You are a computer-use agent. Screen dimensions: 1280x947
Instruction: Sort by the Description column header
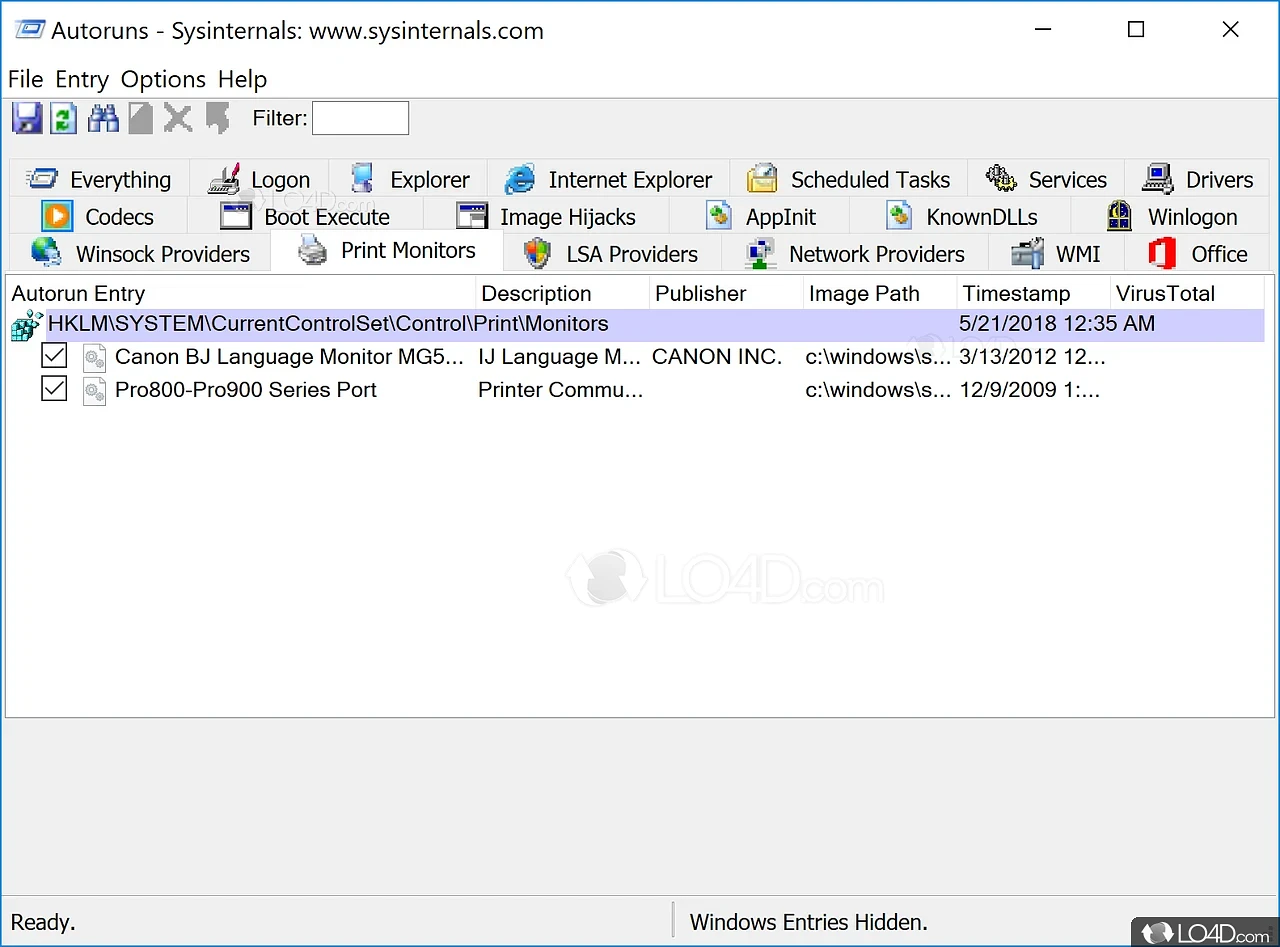click(563, 293)
